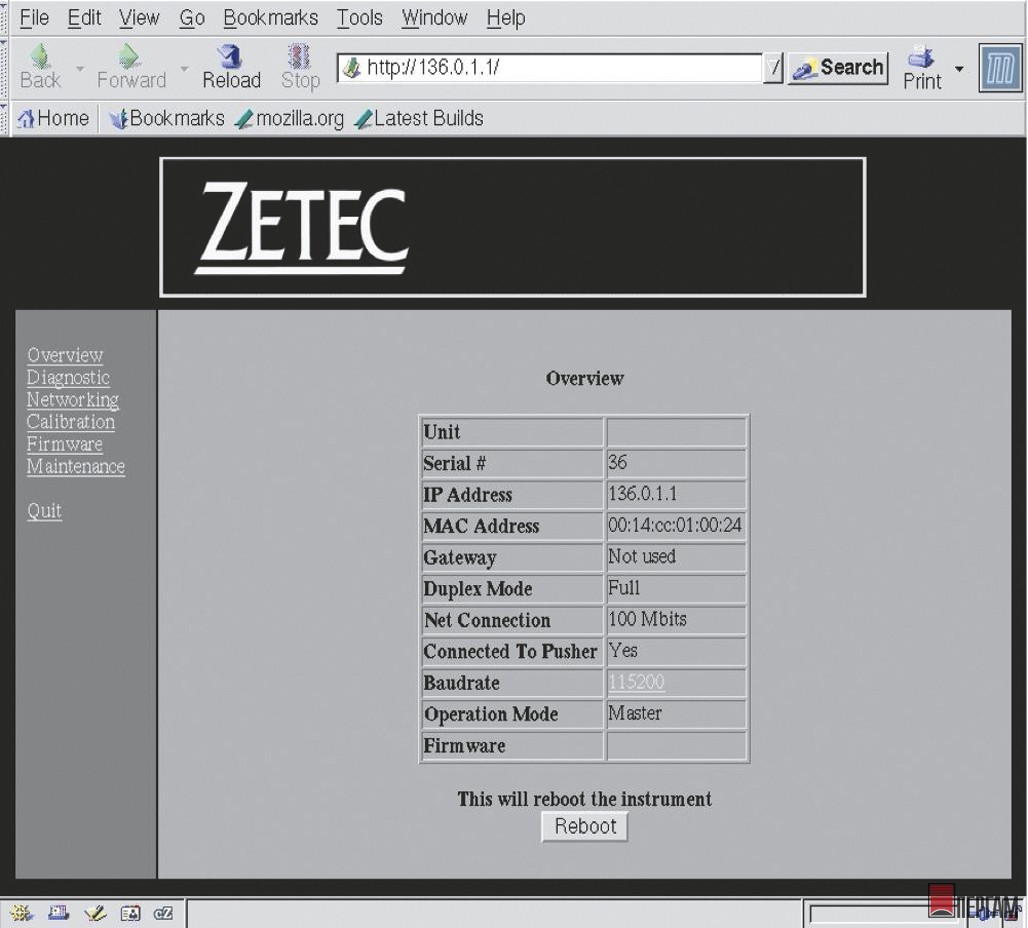Go back using the Back toolbar icon
This screenshot has height=928, width=1028.
pyautogui.click(x=41, y=66)
